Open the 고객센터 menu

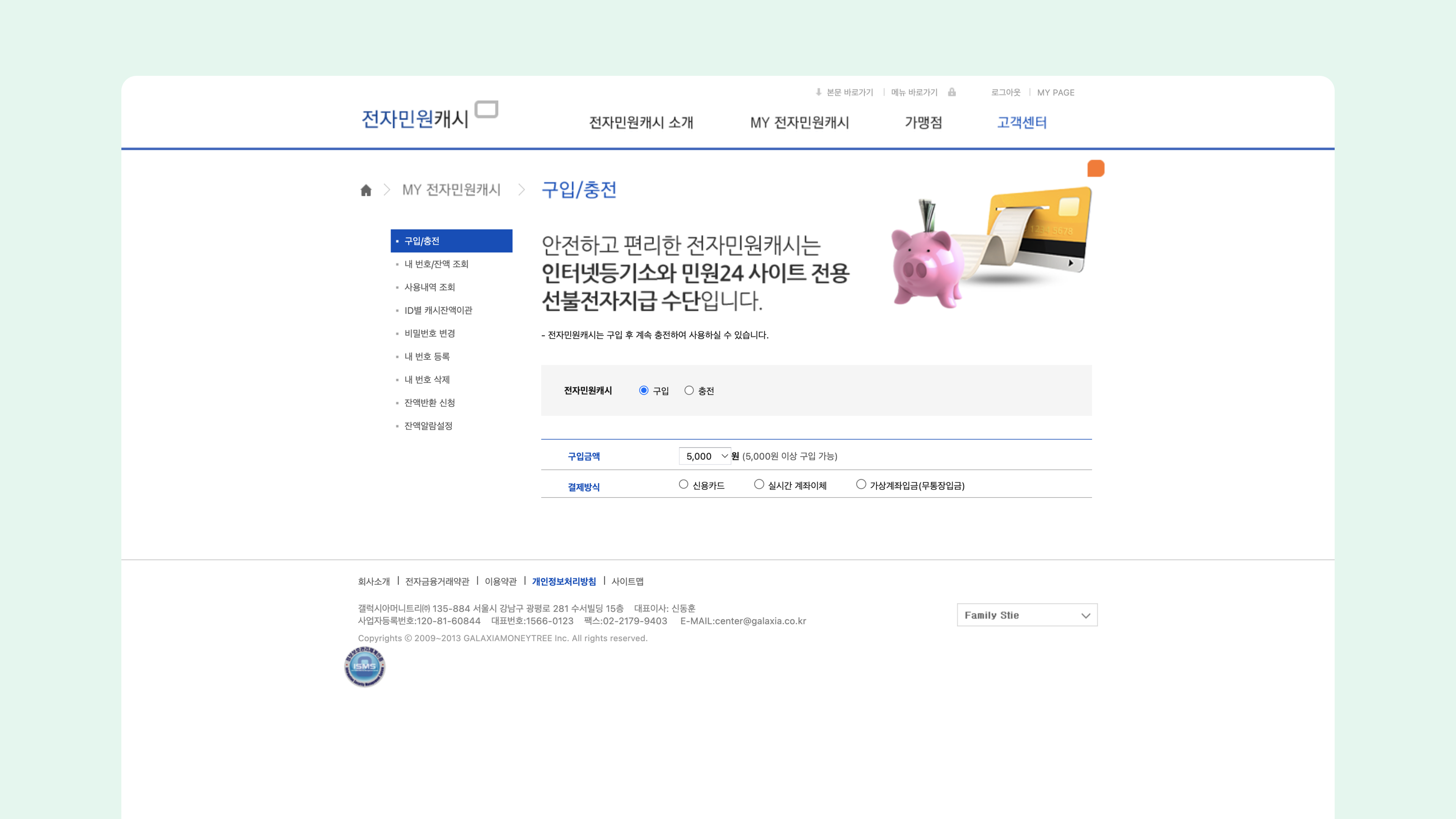point(1021,122)
